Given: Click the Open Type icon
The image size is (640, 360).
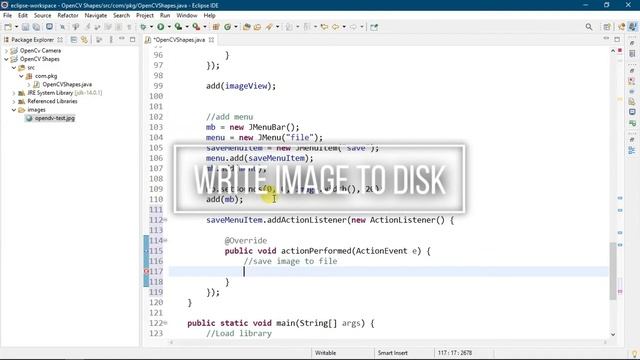Looking at the screenshot, I should pyautogui.click(x=247, y=27).
